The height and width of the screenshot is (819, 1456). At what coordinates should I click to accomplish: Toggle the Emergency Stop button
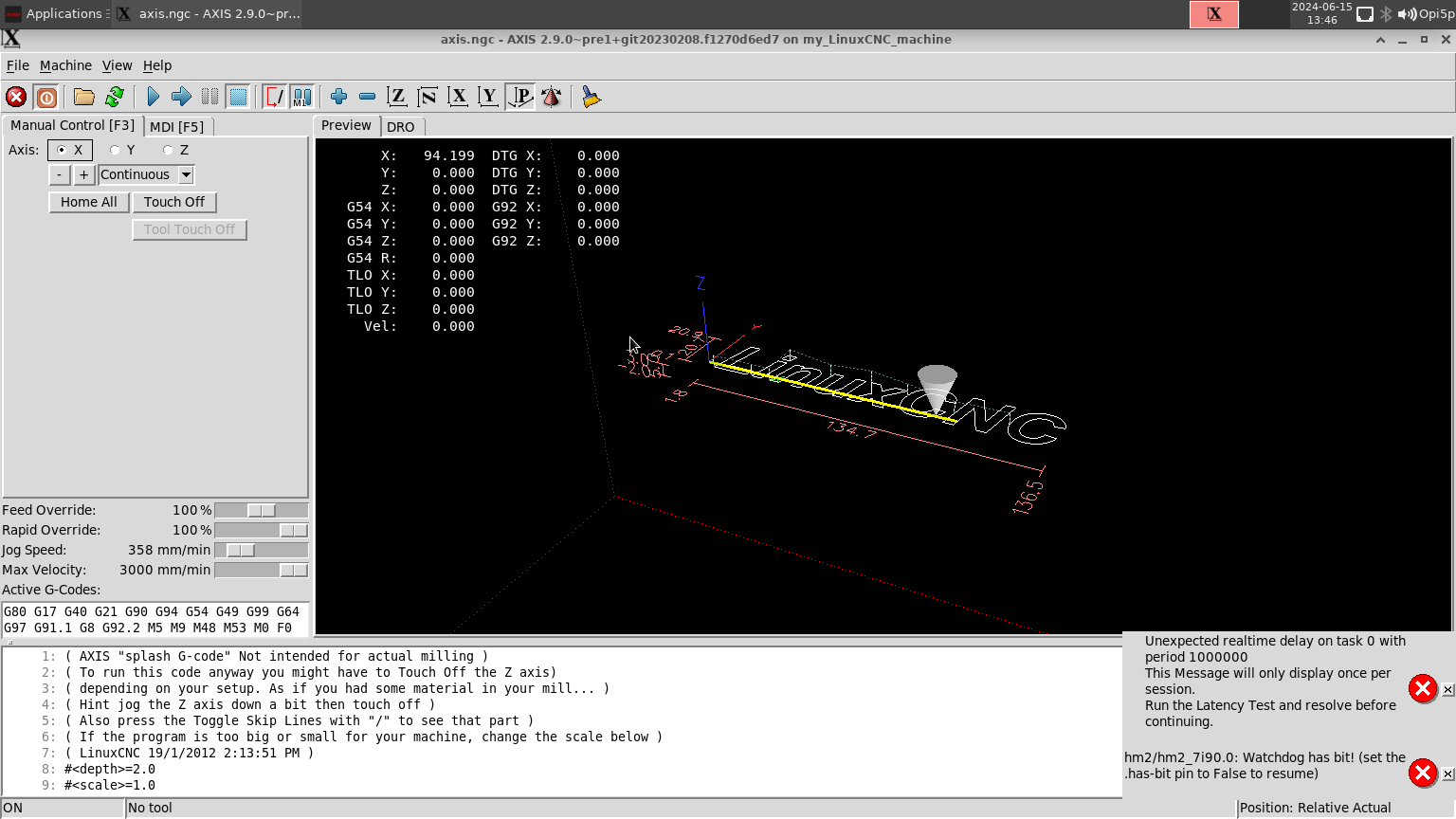pos(16,97)
